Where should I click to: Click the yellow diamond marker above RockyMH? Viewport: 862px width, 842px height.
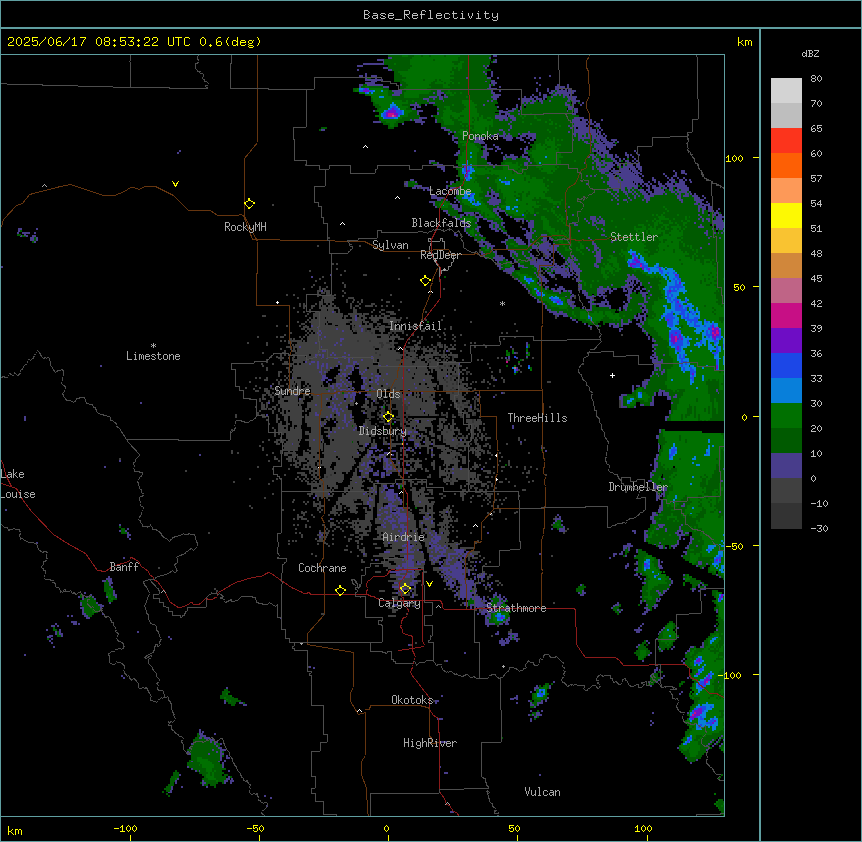pyautogui.click(x=250, y=204)
